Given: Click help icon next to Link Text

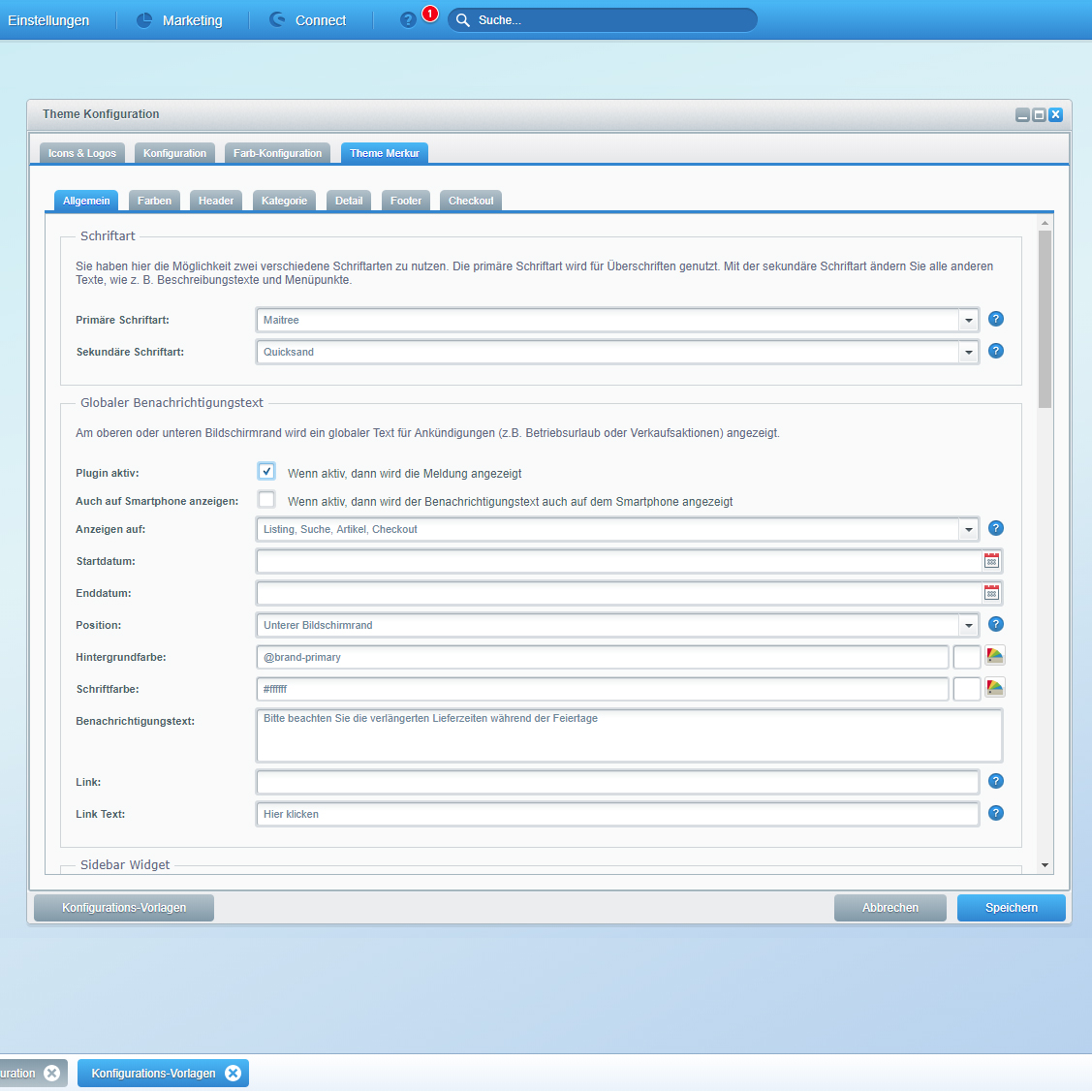Looking at the screenshot, I should pos(996,813).
